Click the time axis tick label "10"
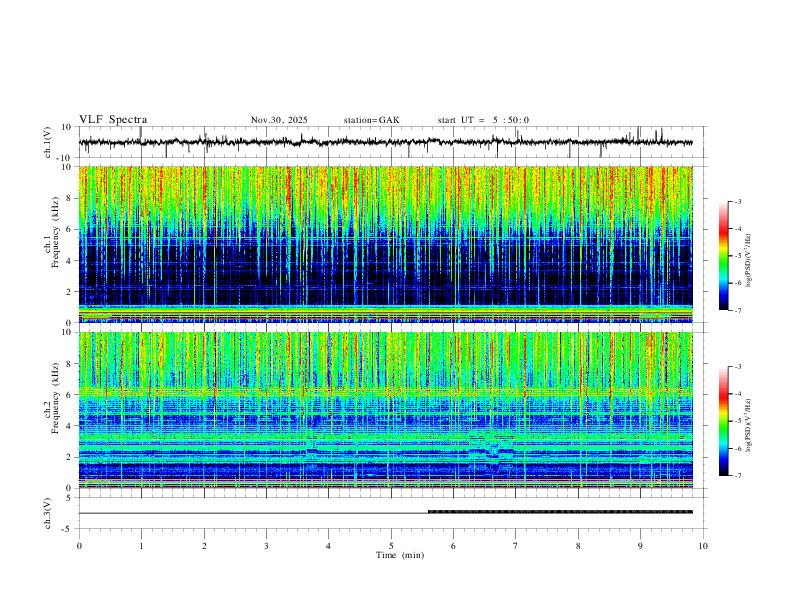Viewport: 792px width, 612px height. pyautogui.click(x=703, y=546)
